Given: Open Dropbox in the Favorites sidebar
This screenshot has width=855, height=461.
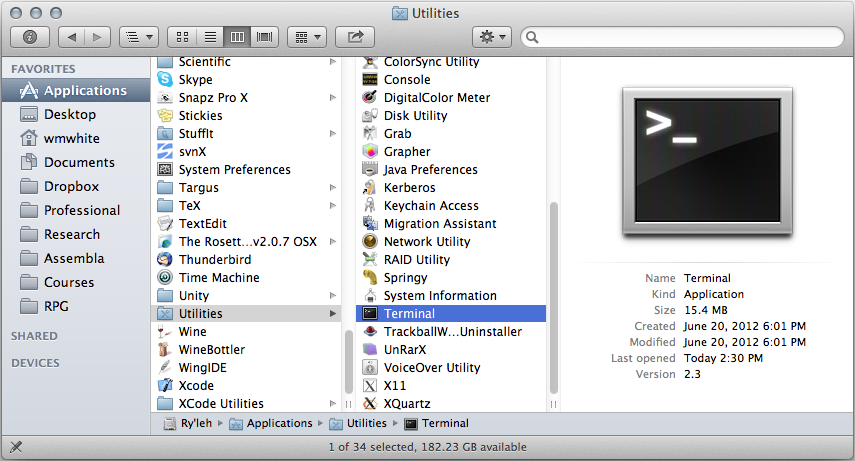Looking at the screenshot, I should pos(71,186).
